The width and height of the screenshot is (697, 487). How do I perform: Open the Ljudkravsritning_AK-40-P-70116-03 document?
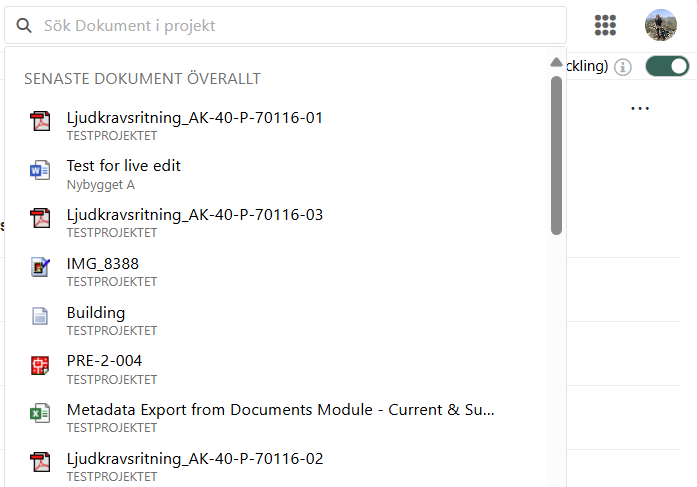pyautogui.click(x=284, y=223)
